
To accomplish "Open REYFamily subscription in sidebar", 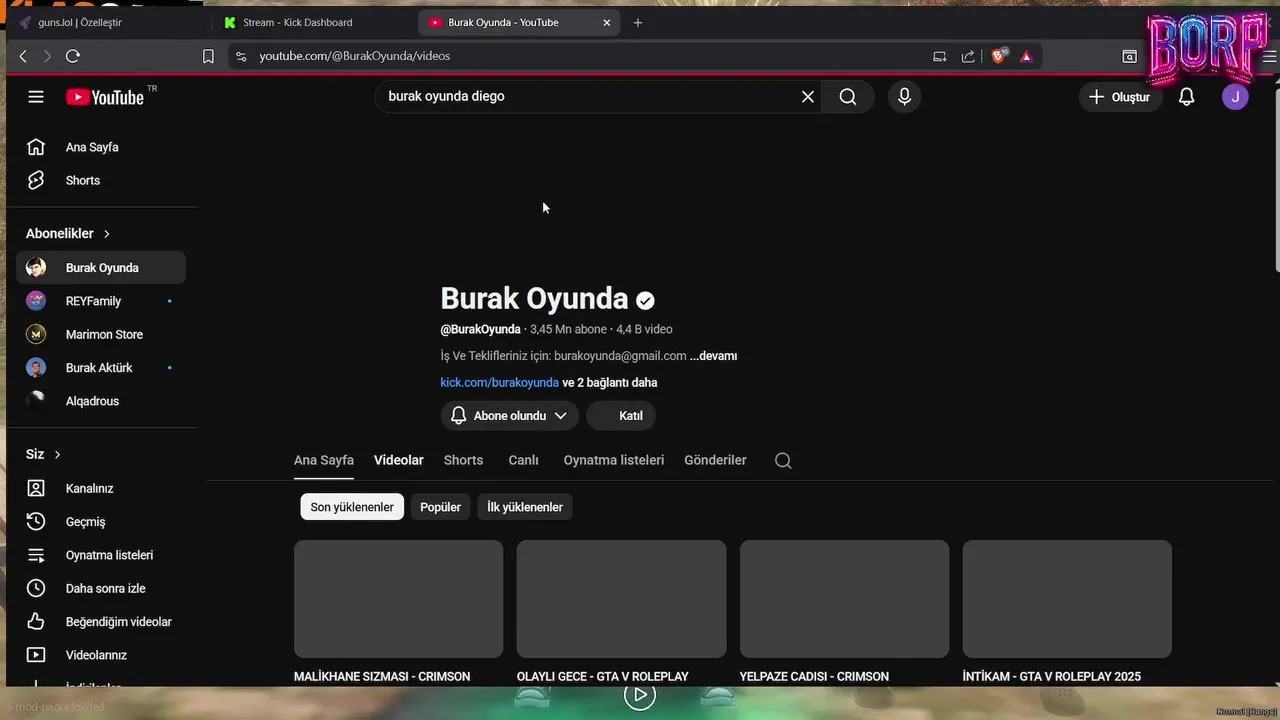I will 101,301.
